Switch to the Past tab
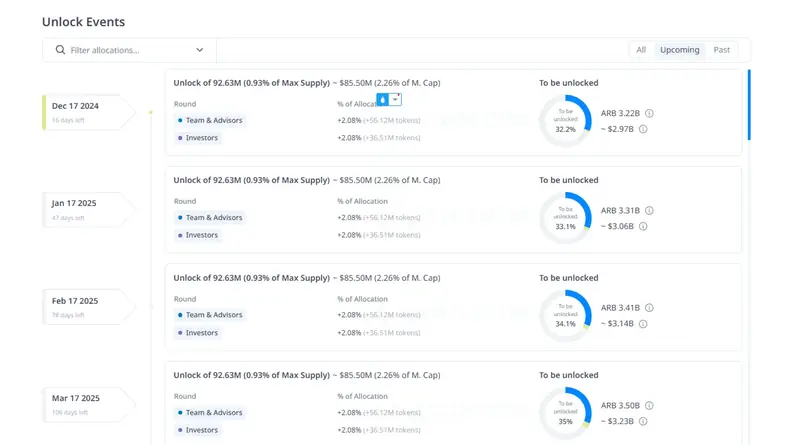The height and width of the screenshot is (445, 800). point(721,50)
